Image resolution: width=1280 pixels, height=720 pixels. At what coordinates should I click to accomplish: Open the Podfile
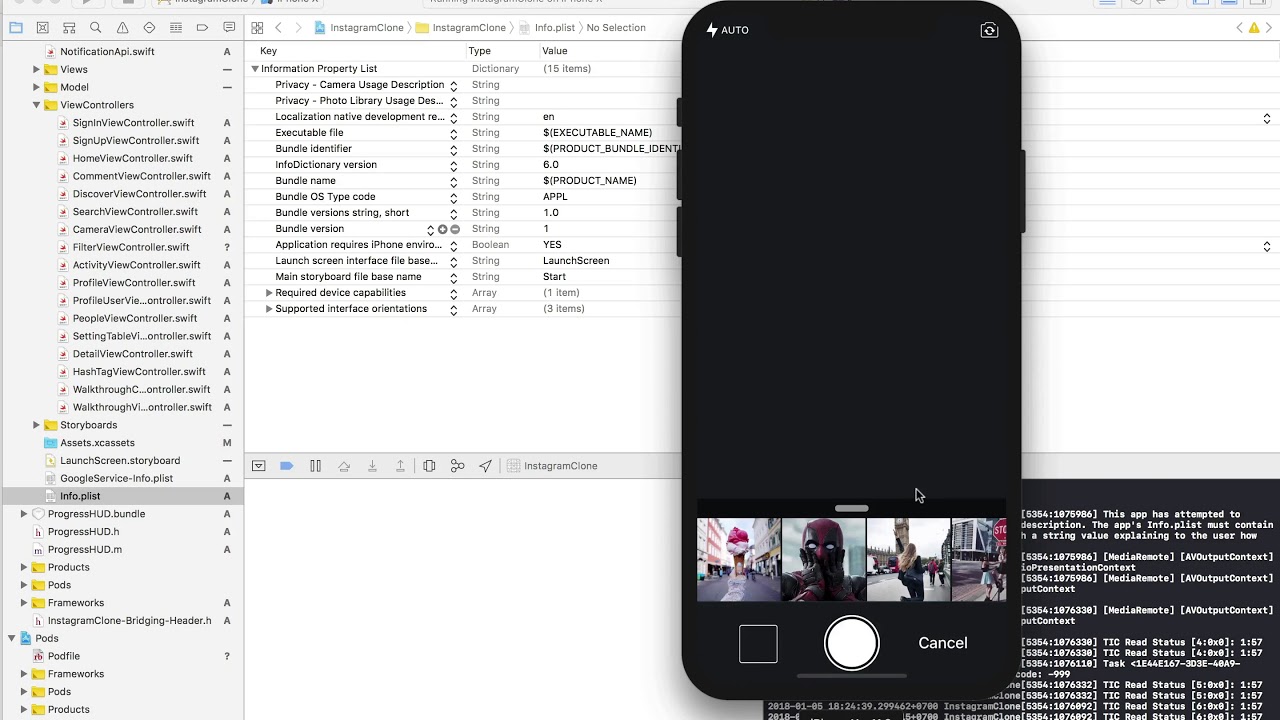pos(64,656)
